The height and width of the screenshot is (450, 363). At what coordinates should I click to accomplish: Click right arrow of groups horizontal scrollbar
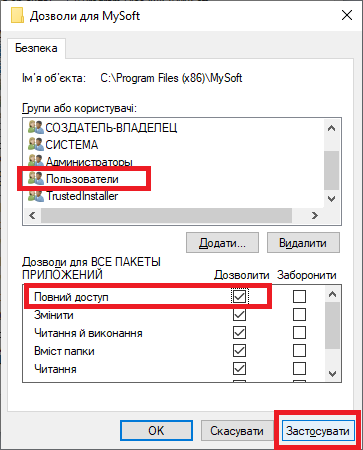pyautogui.click(x=315, y=216)
